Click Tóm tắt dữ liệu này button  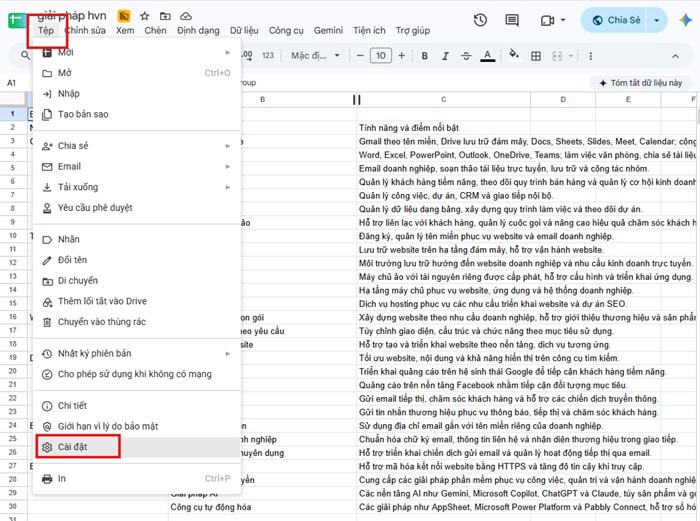pyautogui.click(x=641, y=83)
